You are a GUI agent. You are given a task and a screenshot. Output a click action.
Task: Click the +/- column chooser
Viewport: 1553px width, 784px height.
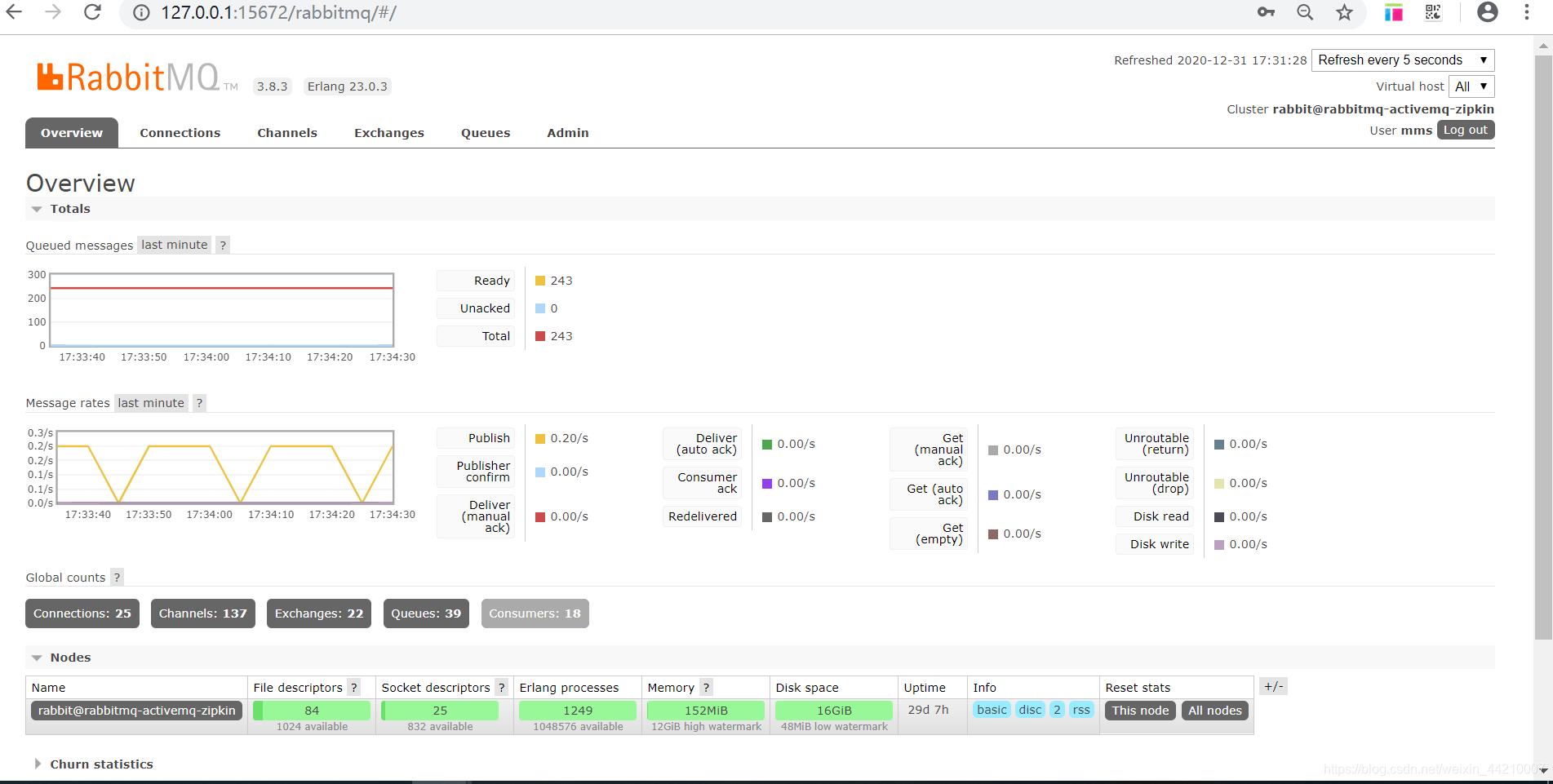coord(1273,687)
